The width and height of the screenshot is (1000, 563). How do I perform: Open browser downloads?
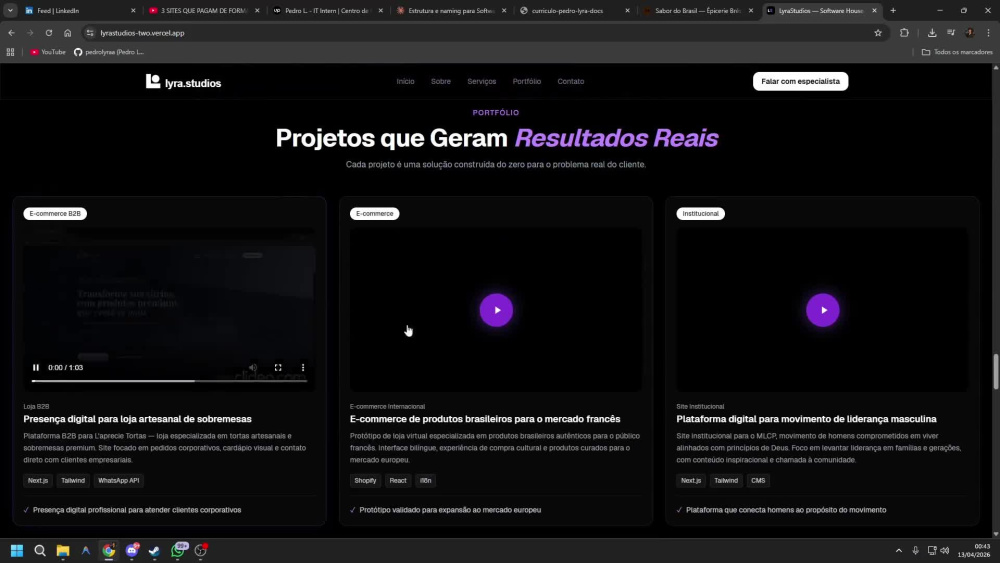[x=932, y=33]
